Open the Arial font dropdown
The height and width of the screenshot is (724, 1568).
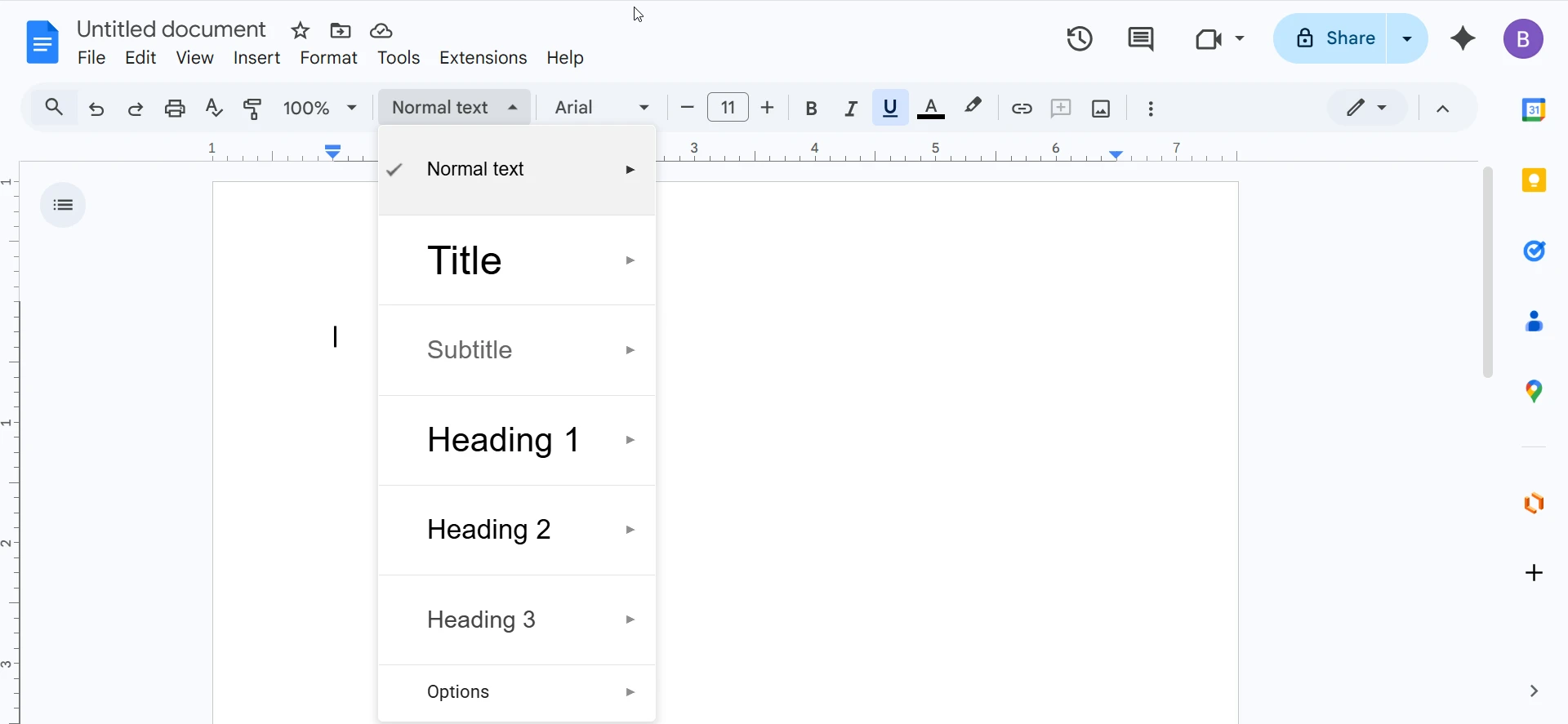coord(602,108)
